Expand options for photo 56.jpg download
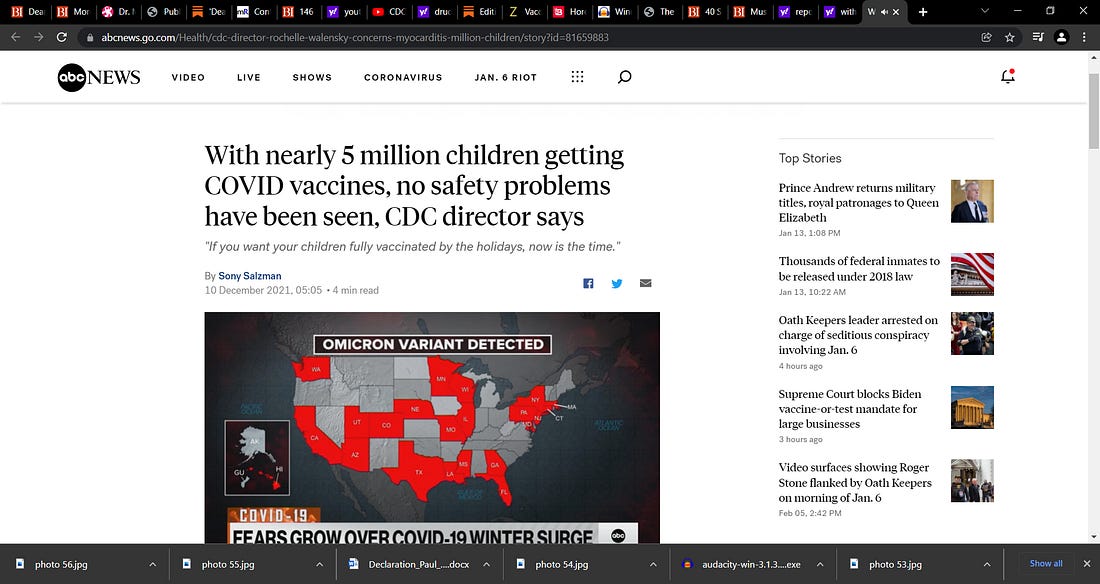1100x584 pixels. click(152, 564)
